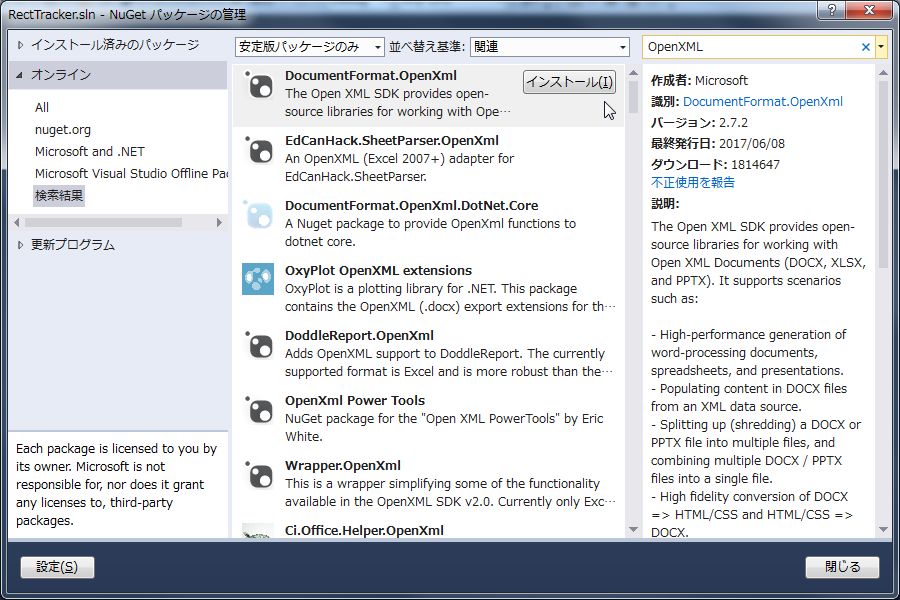Click the details pane scrollbar down arrow

(883, 529)
